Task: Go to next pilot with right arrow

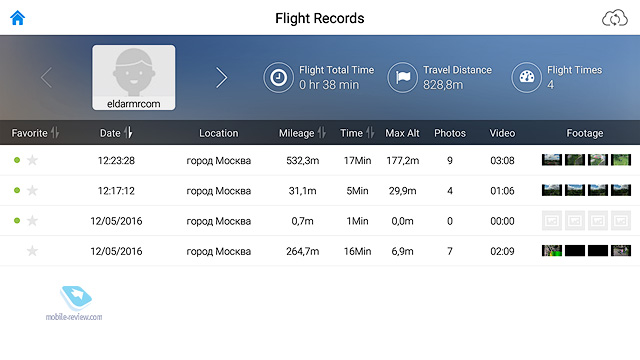Action: pos(221,78)
